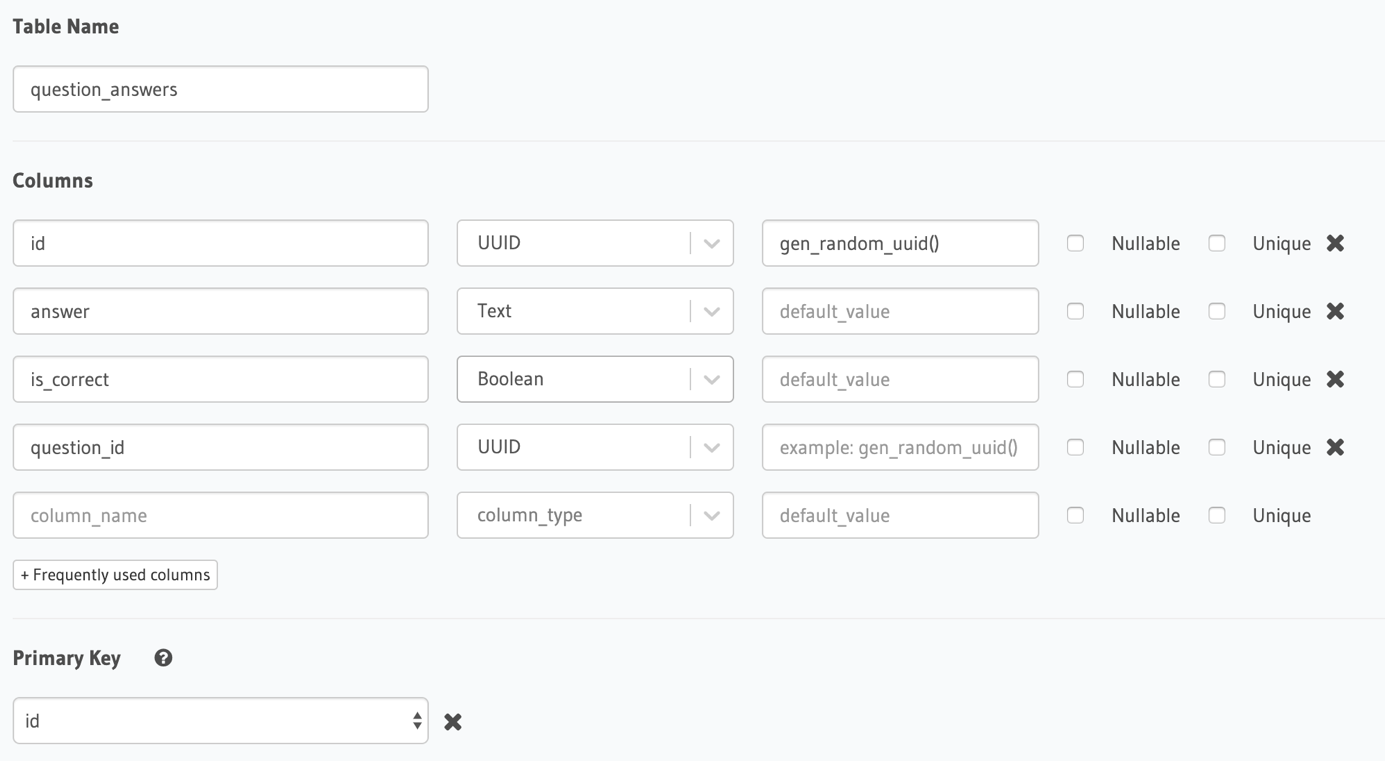Set default value for the is_correct column

900,379
